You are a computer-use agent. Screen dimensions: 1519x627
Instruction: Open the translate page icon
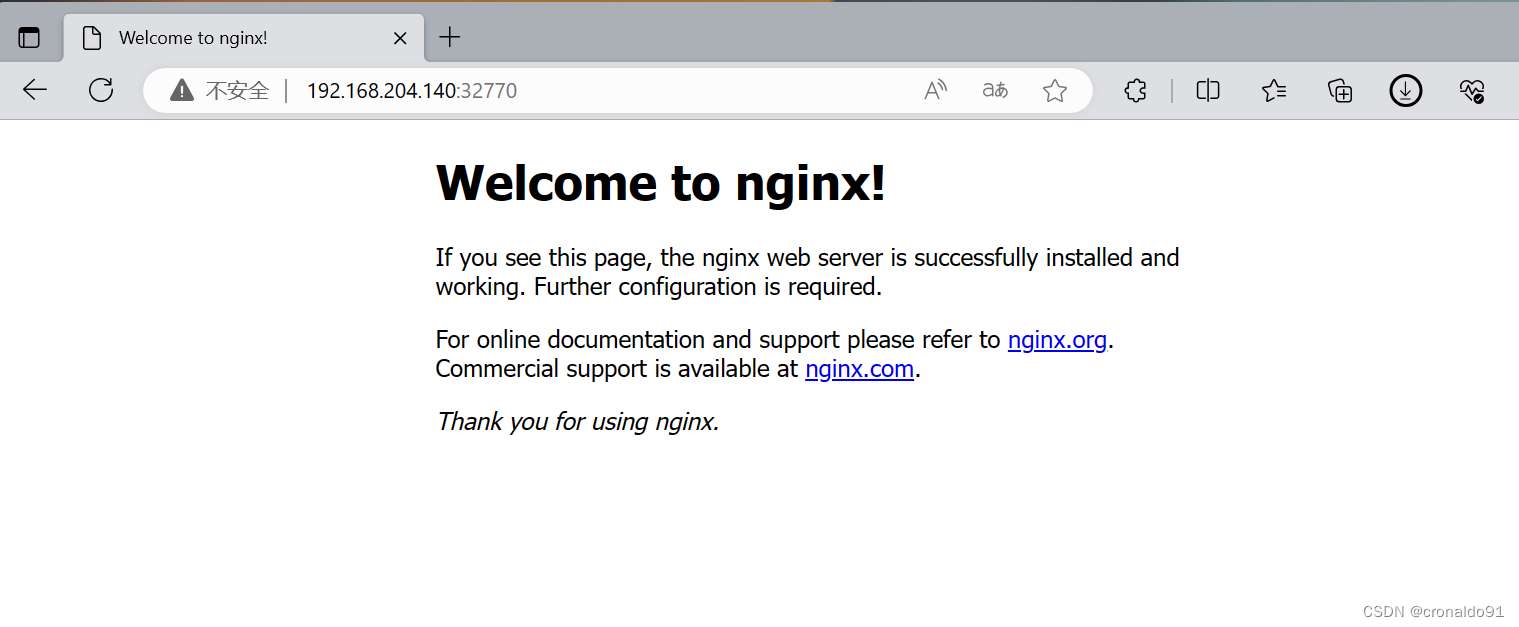point(995,91)
